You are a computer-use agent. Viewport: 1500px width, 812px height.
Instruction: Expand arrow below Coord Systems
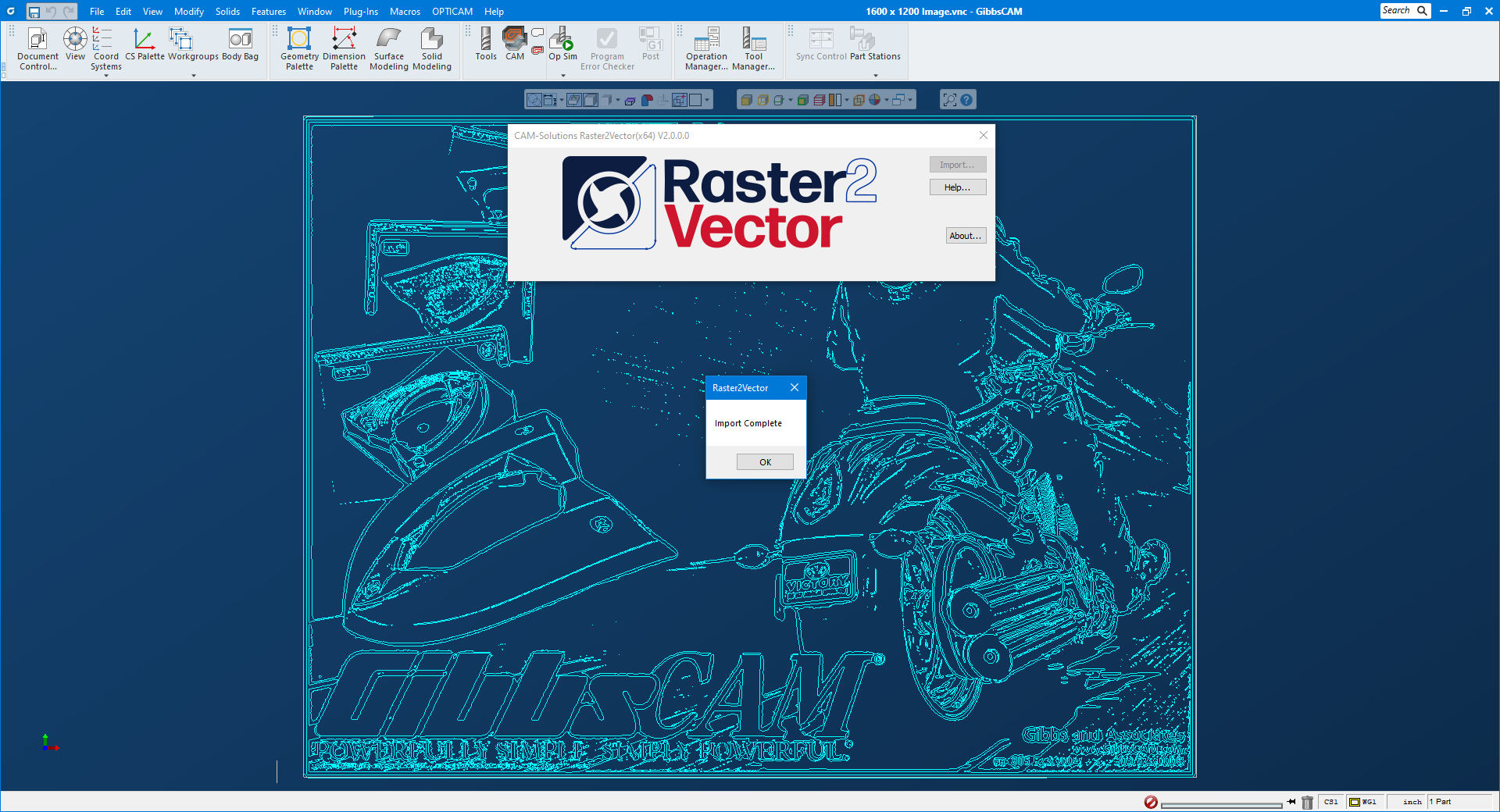pyautogui.click(x=106, y=76)
